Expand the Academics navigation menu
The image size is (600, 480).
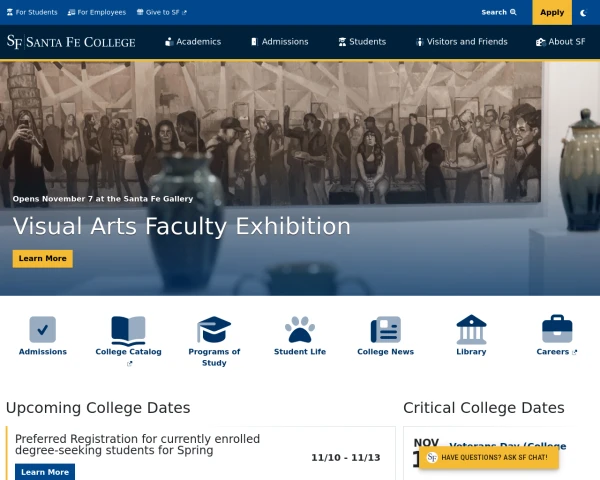tap(193, 42)
